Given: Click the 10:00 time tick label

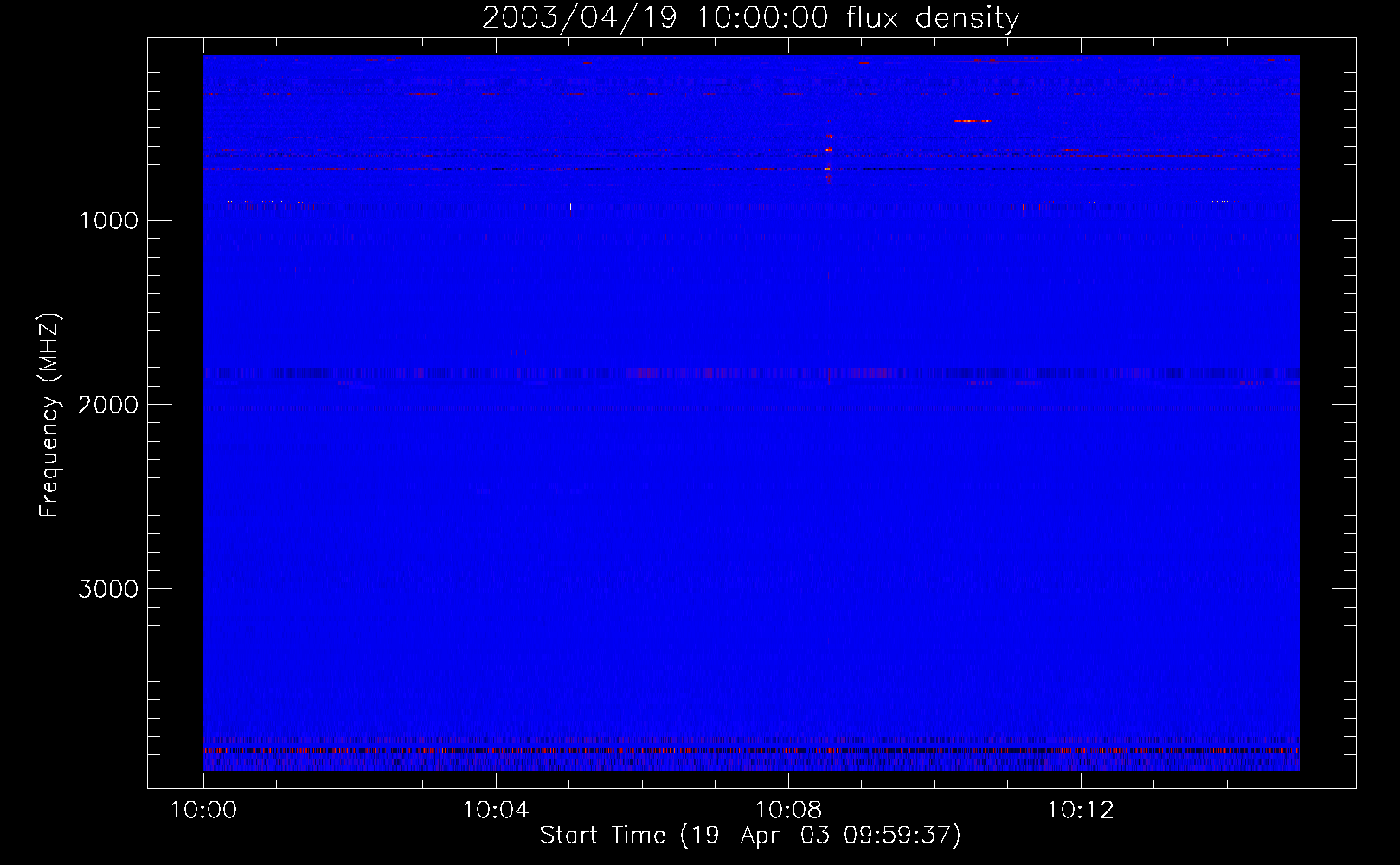Looking at the screenshot, I should coord(203,811).
